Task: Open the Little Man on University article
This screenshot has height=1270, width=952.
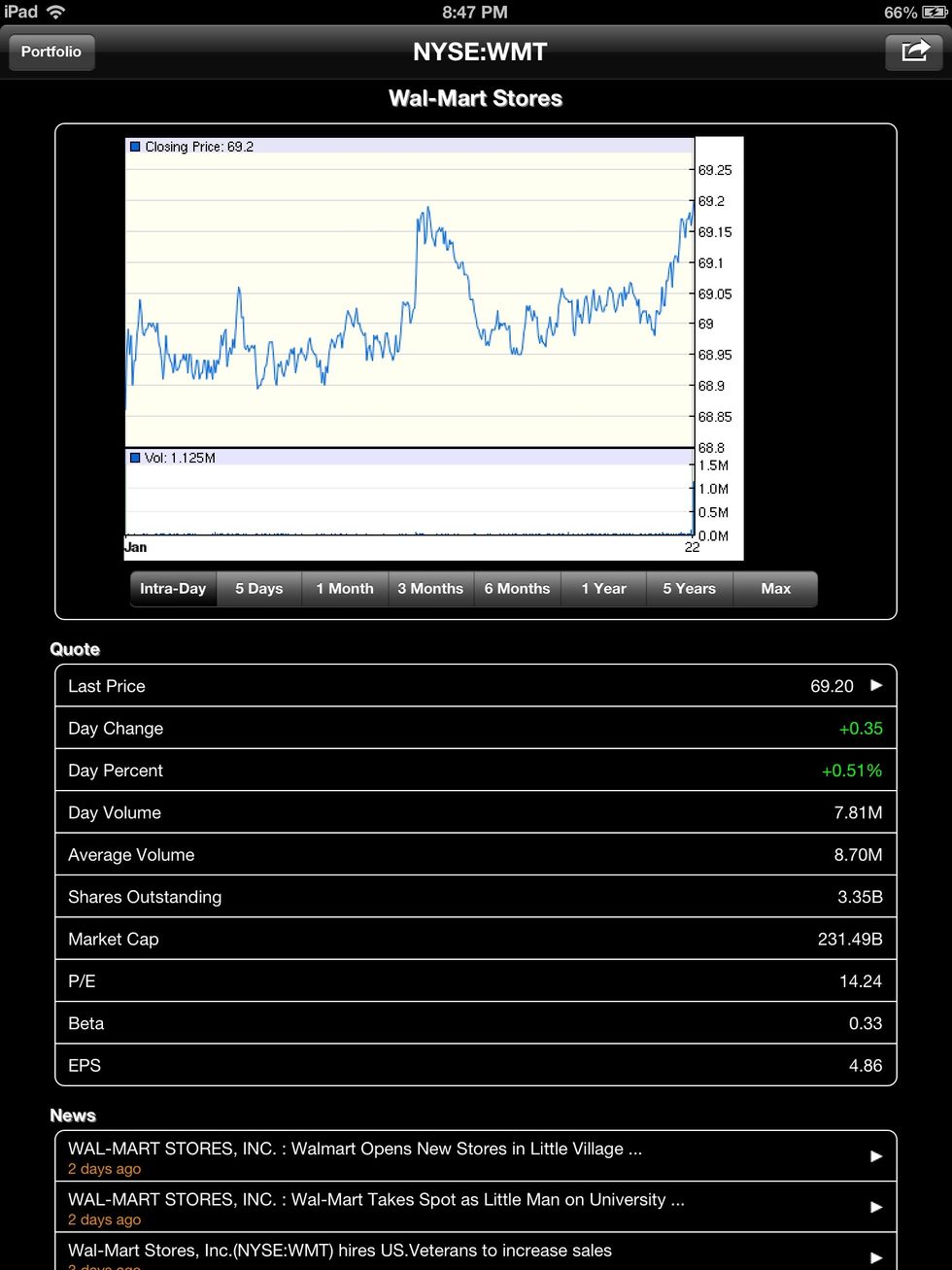Action: [476, 1207]
